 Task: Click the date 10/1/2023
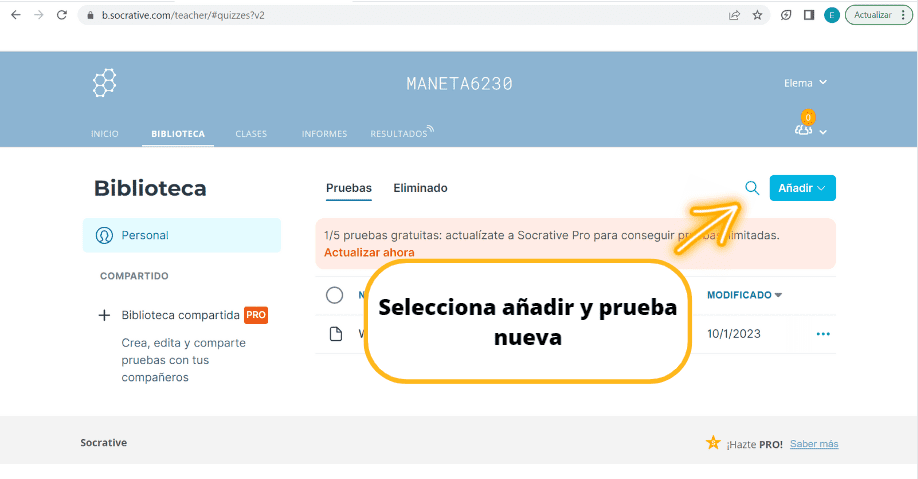[x=734, y=334]
